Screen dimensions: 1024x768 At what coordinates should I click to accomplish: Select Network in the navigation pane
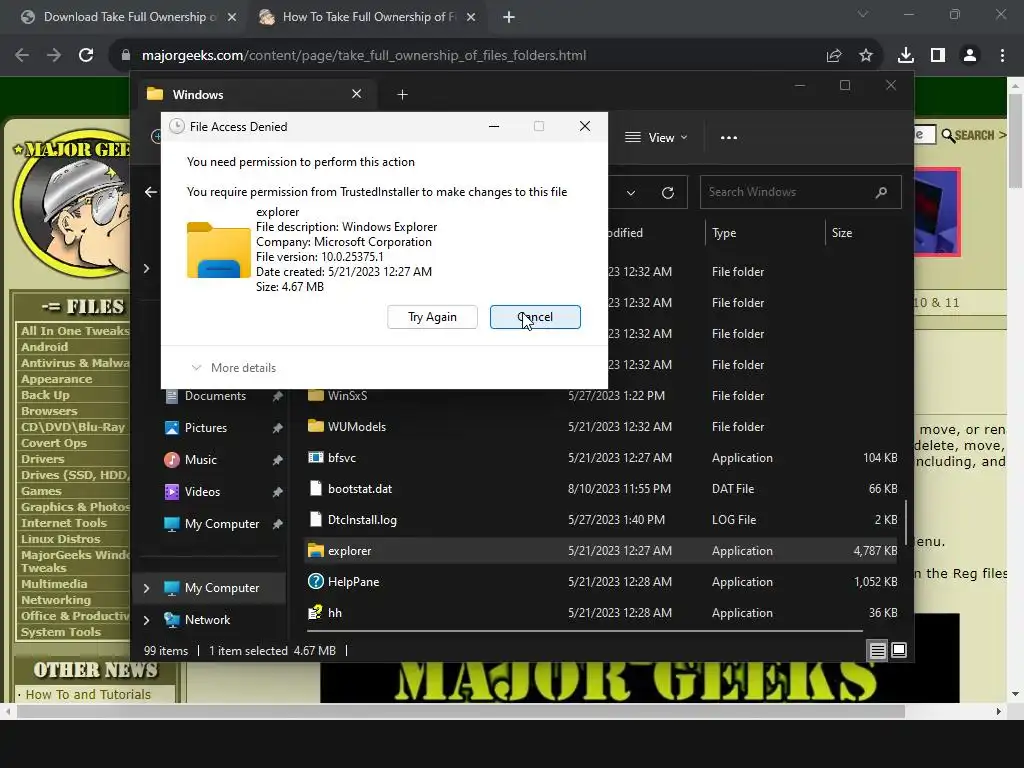pos(207,620)
